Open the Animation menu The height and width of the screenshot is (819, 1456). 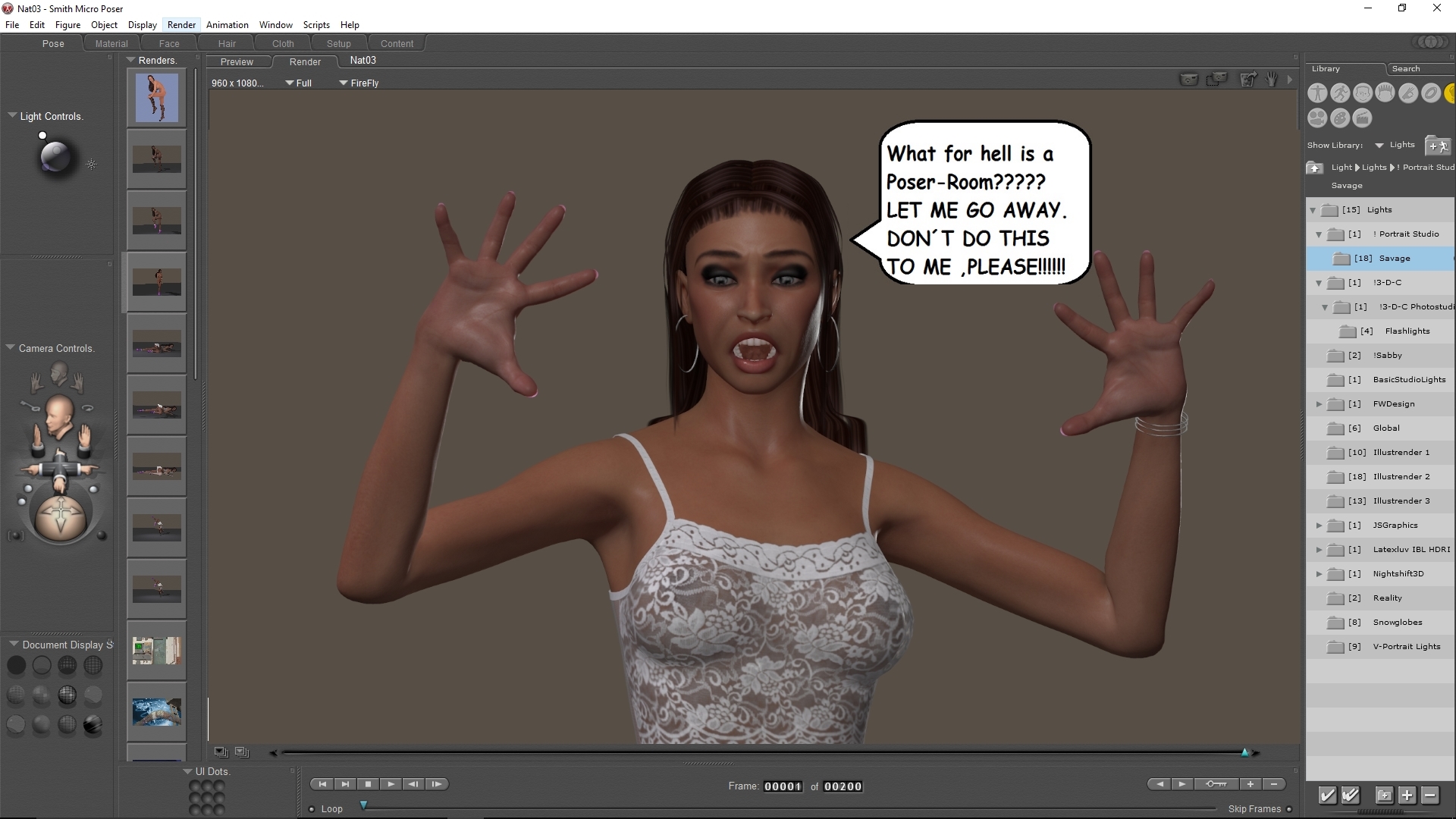(227, 25)
